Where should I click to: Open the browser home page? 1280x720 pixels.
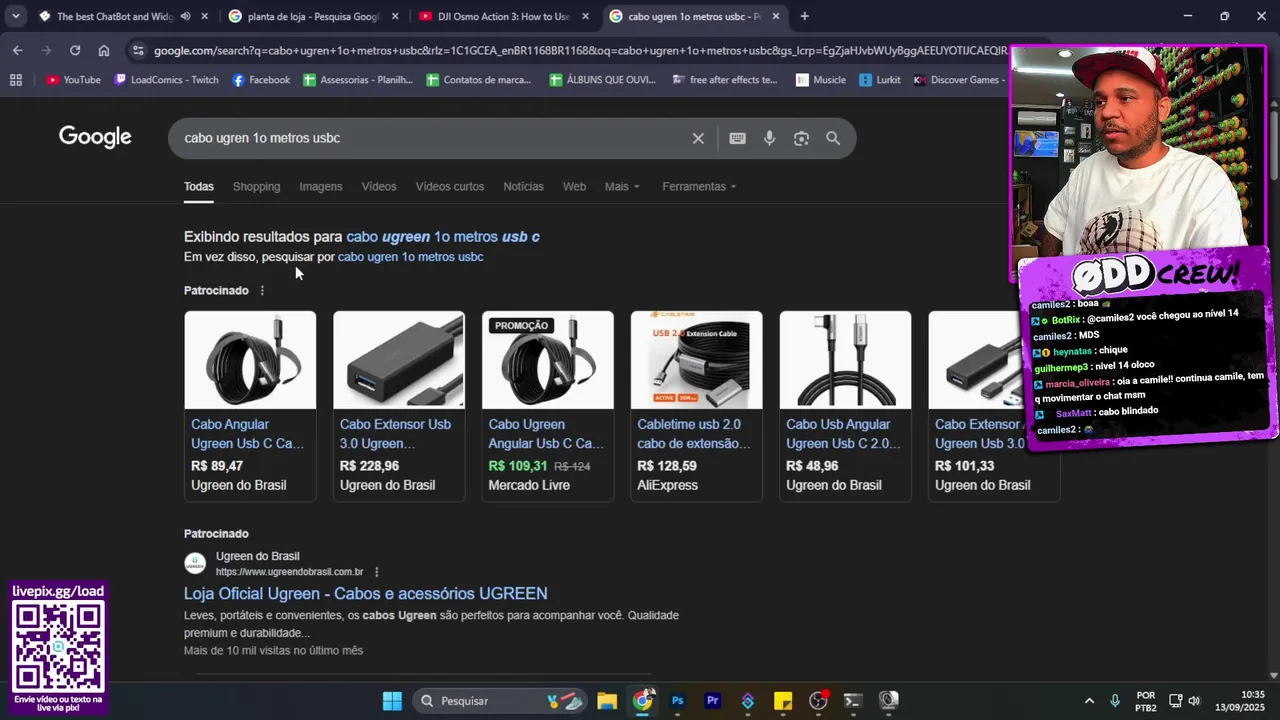(104, 50)
